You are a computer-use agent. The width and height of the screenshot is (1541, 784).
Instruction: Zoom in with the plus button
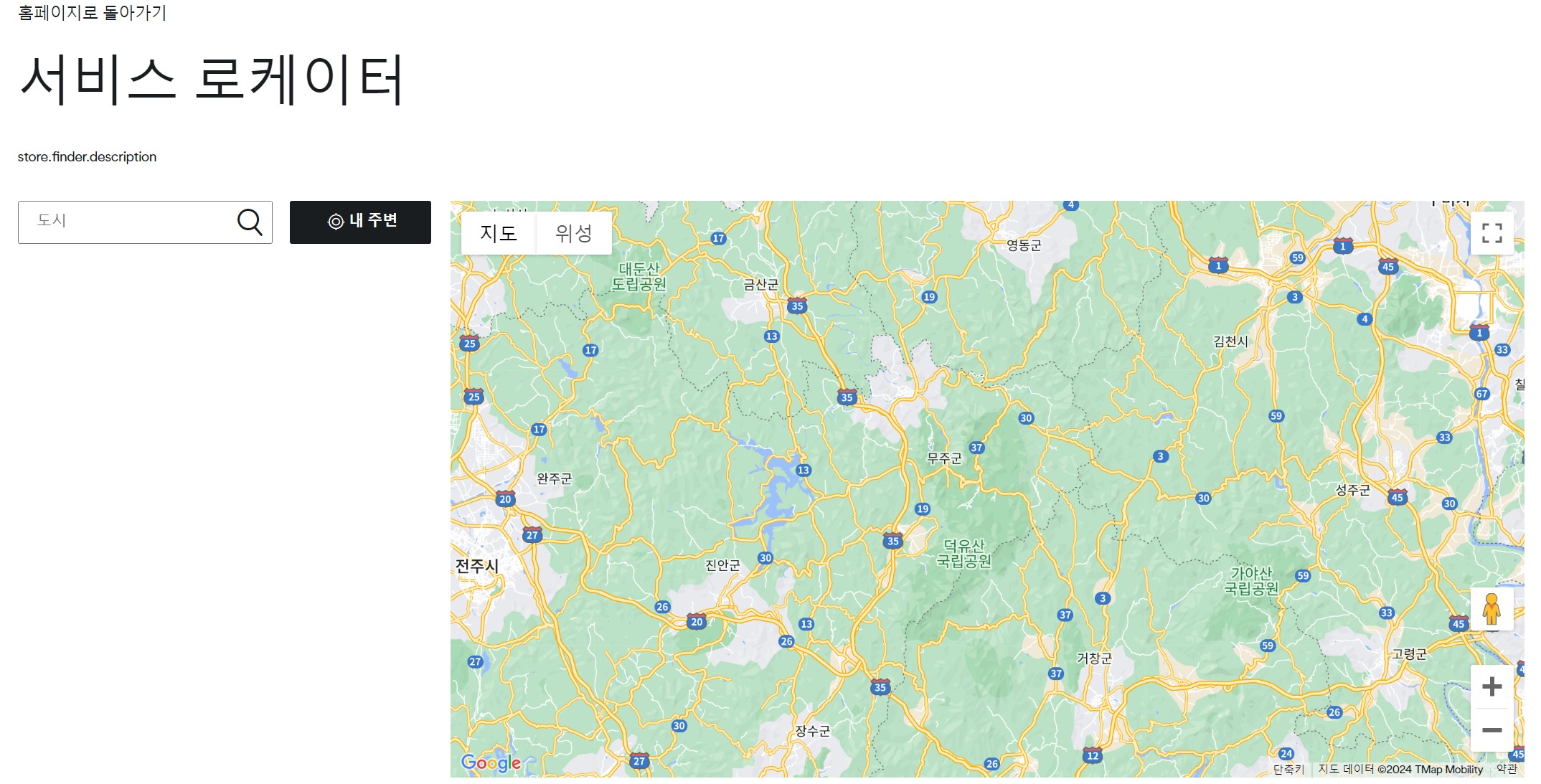coord(1491,686)
